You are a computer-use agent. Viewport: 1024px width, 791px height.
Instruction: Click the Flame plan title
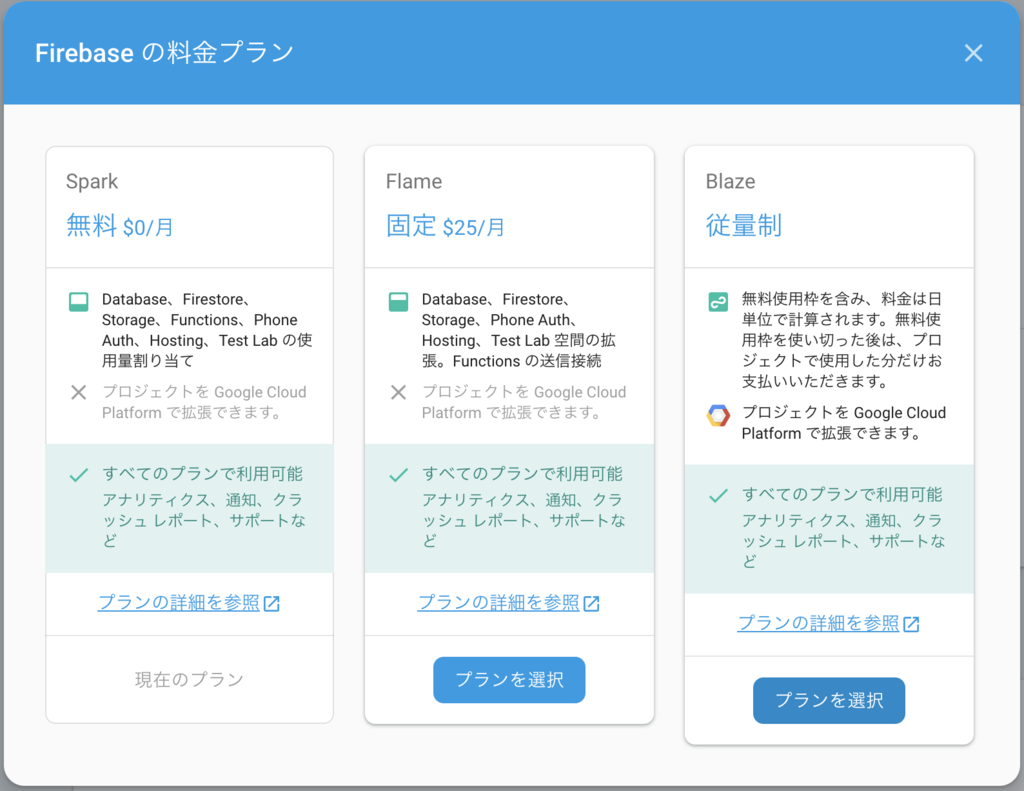tap(414, 182)
